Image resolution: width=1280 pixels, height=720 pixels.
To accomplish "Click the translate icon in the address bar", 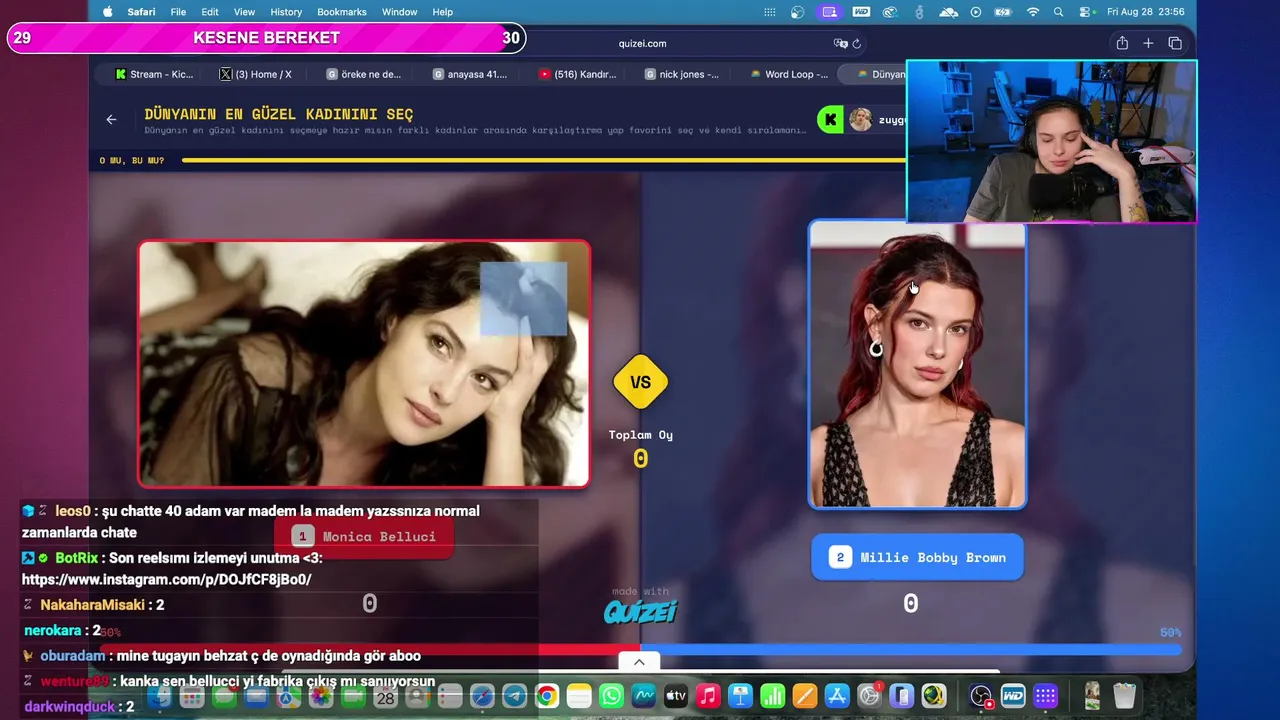I will tap(840, 44).
